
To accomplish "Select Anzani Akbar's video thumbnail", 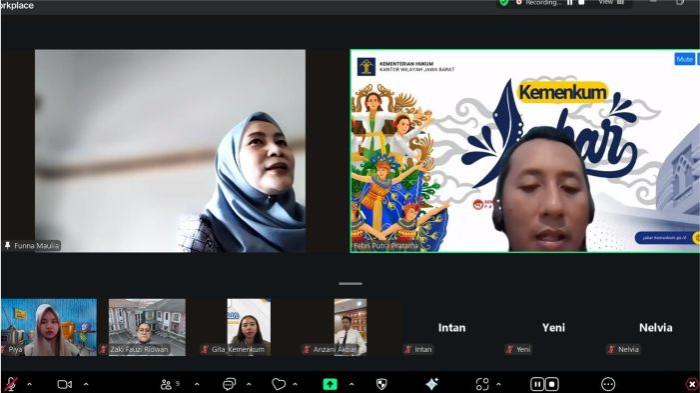I will 350,327.
